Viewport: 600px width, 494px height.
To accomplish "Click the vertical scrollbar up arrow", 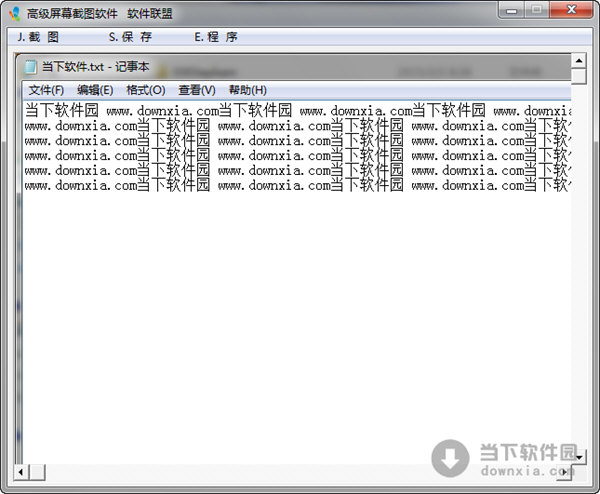I will (579, 60).
